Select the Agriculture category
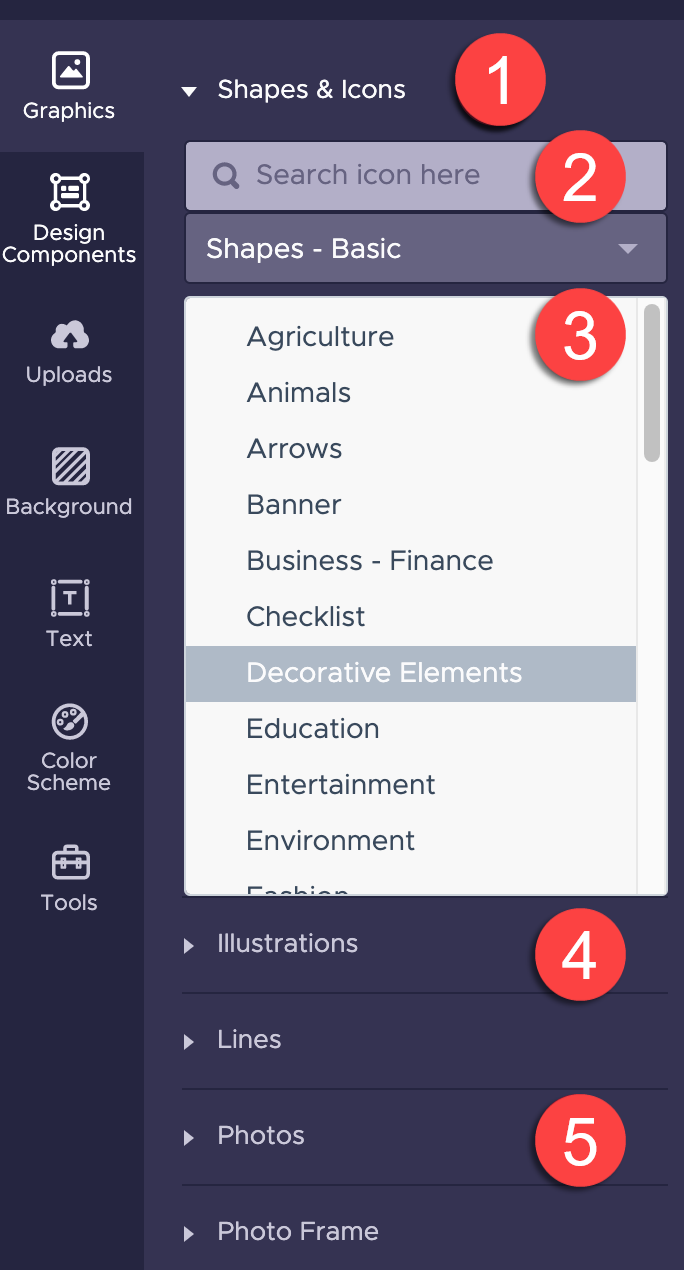The image size is (684, 1270). coord(320,336)
